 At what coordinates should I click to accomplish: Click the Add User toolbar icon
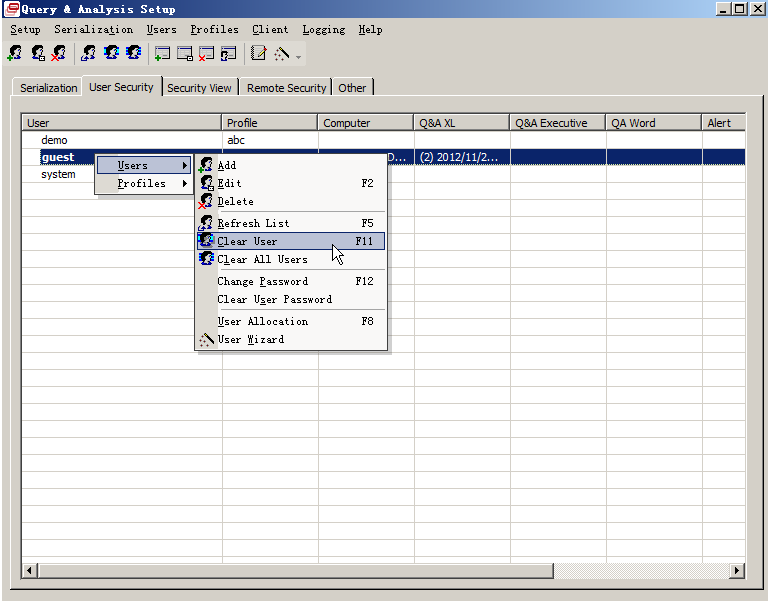pos(16,53)
